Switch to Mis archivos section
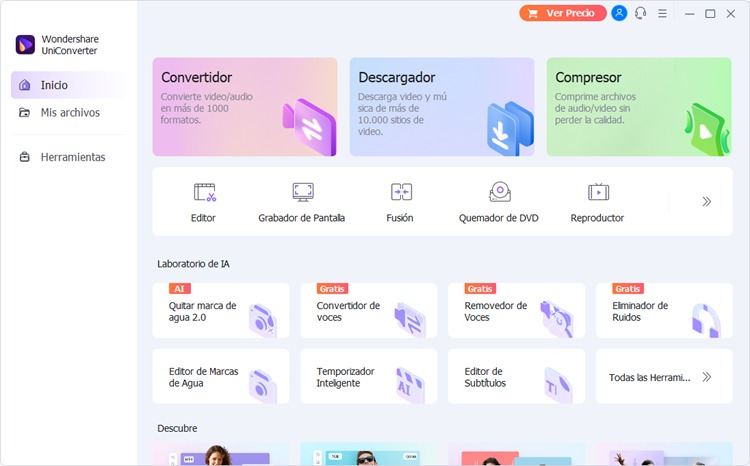This screenshot has height=466, width=750. pyautogui.click(x=70, y=112)
